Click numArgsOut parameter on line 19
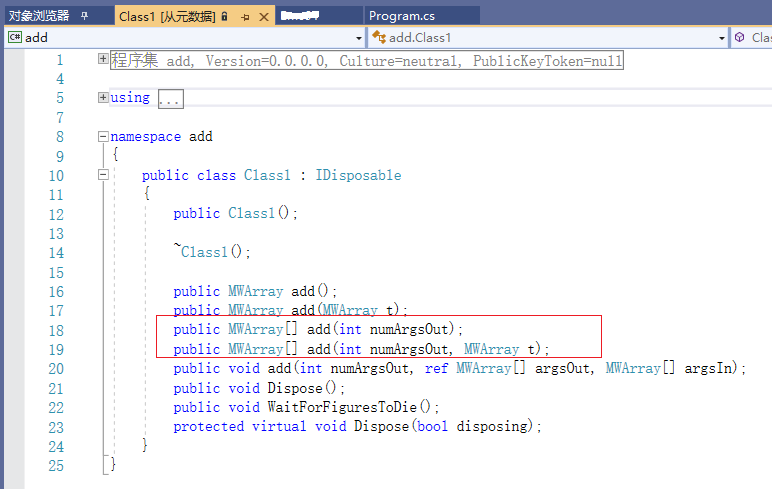Screen dimensions: 781x489 [x=409, y=350]
